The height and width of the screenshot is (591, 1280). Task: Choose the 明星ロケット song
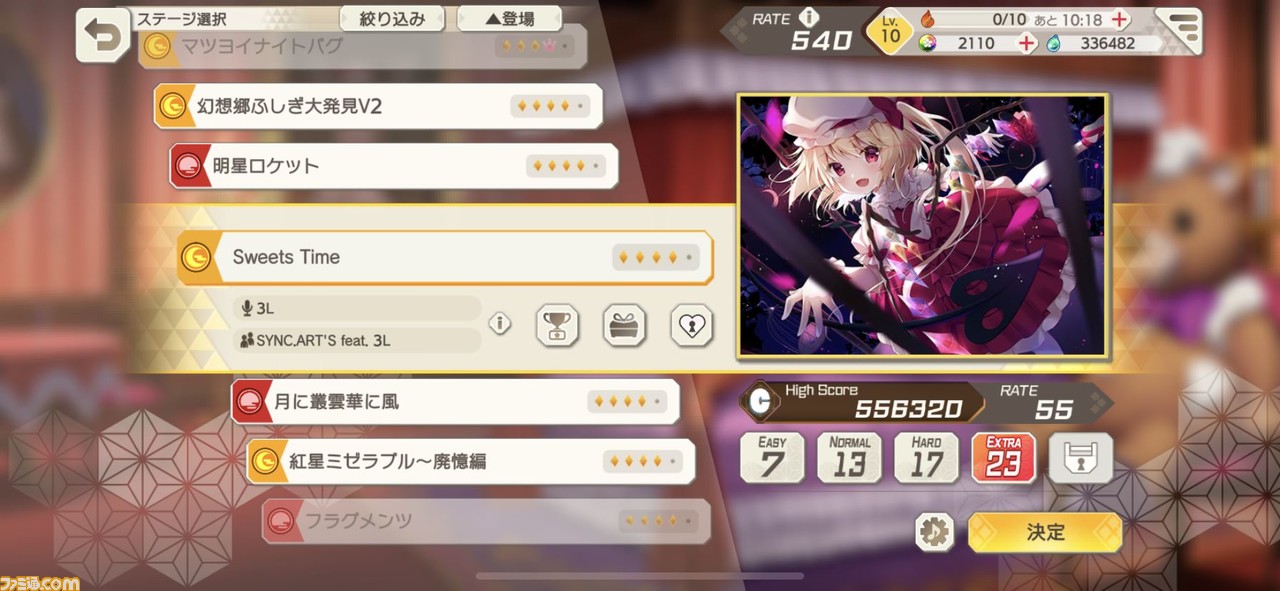pyautogui.click(x=394, y=166)
